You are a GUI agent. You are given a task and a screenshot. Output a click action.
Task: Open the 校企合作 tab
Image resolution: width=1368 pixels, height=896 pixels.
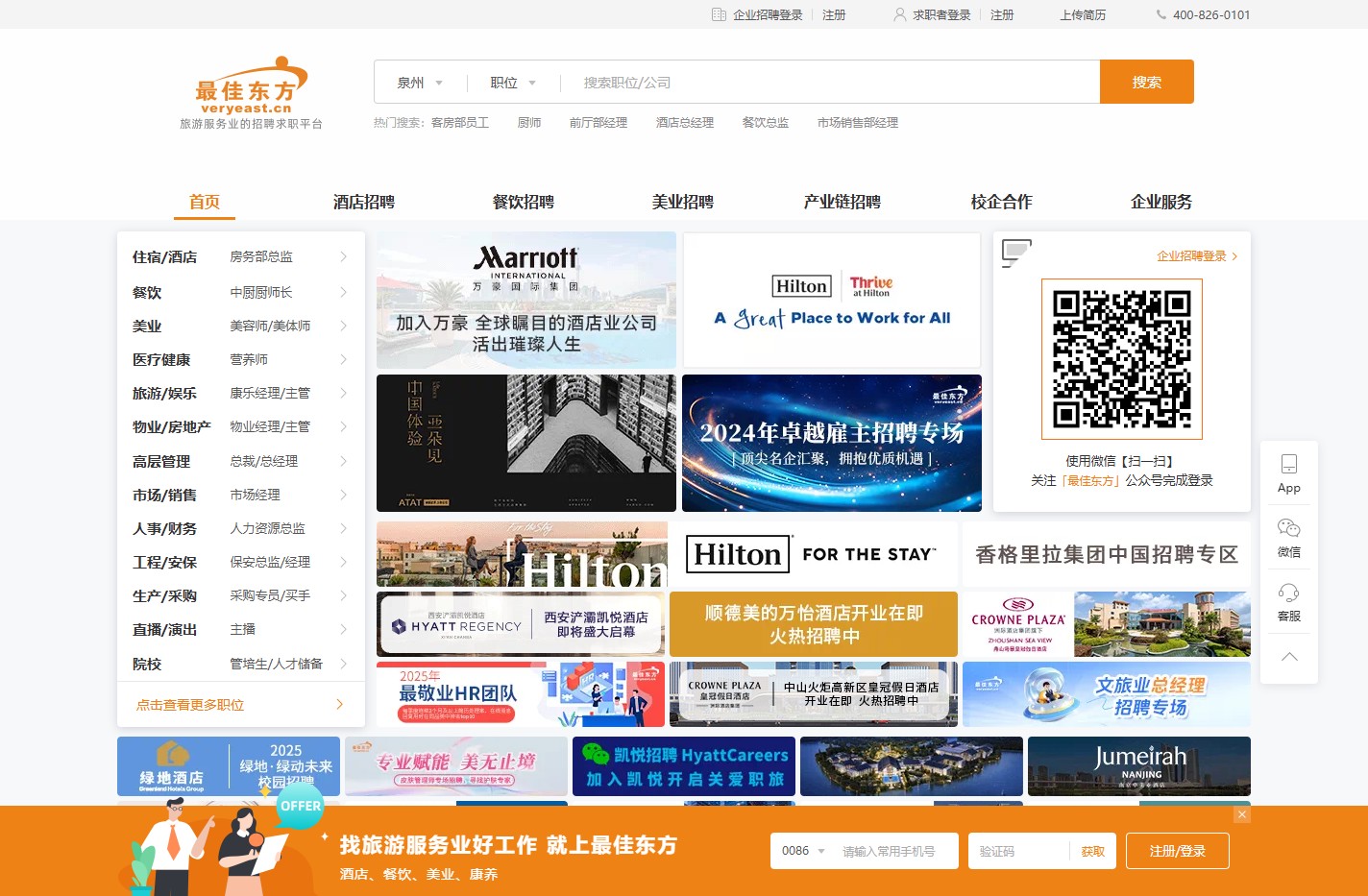point(1002,202)
